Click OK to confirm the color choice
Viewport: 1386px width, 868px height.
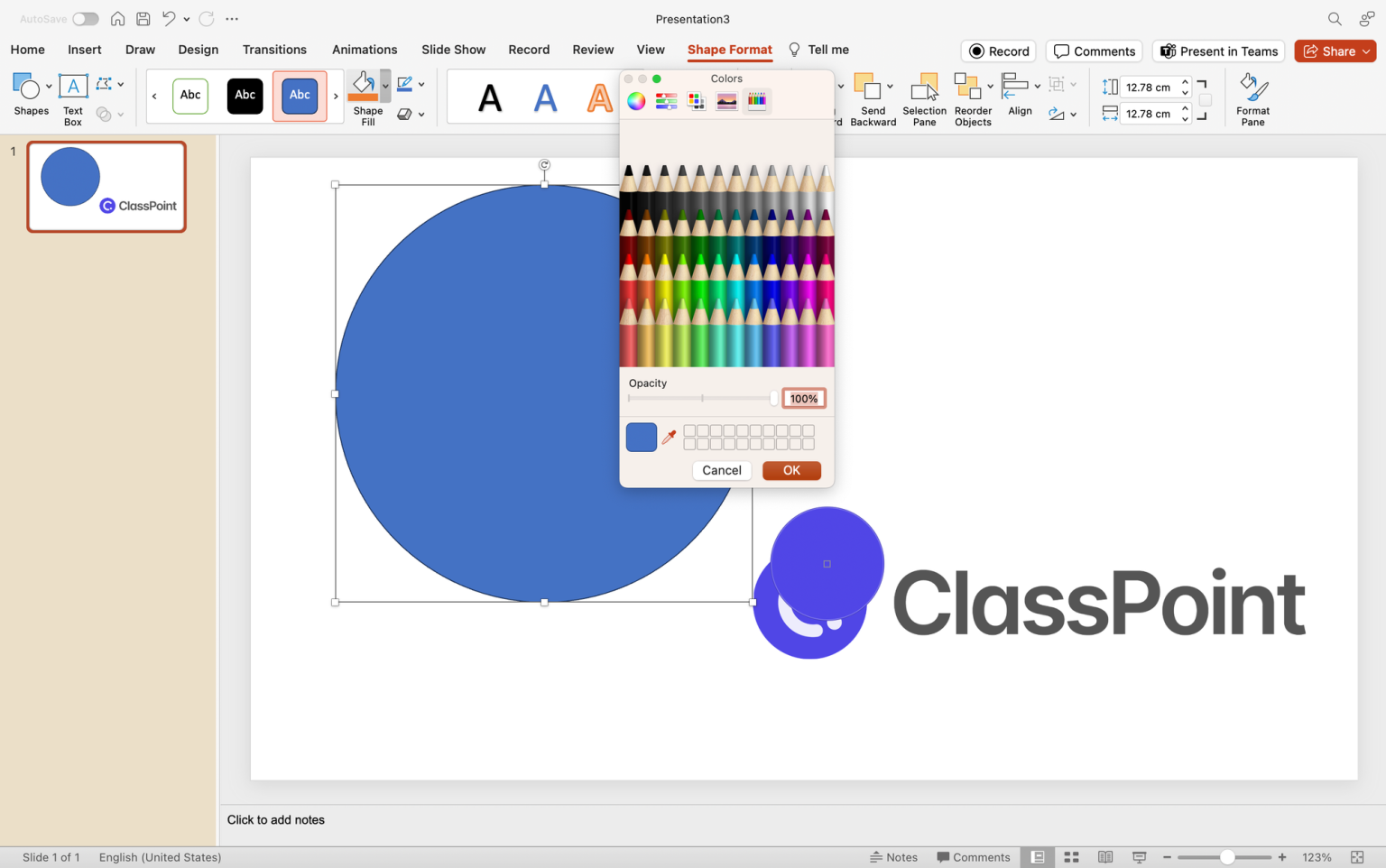[791, 470]
